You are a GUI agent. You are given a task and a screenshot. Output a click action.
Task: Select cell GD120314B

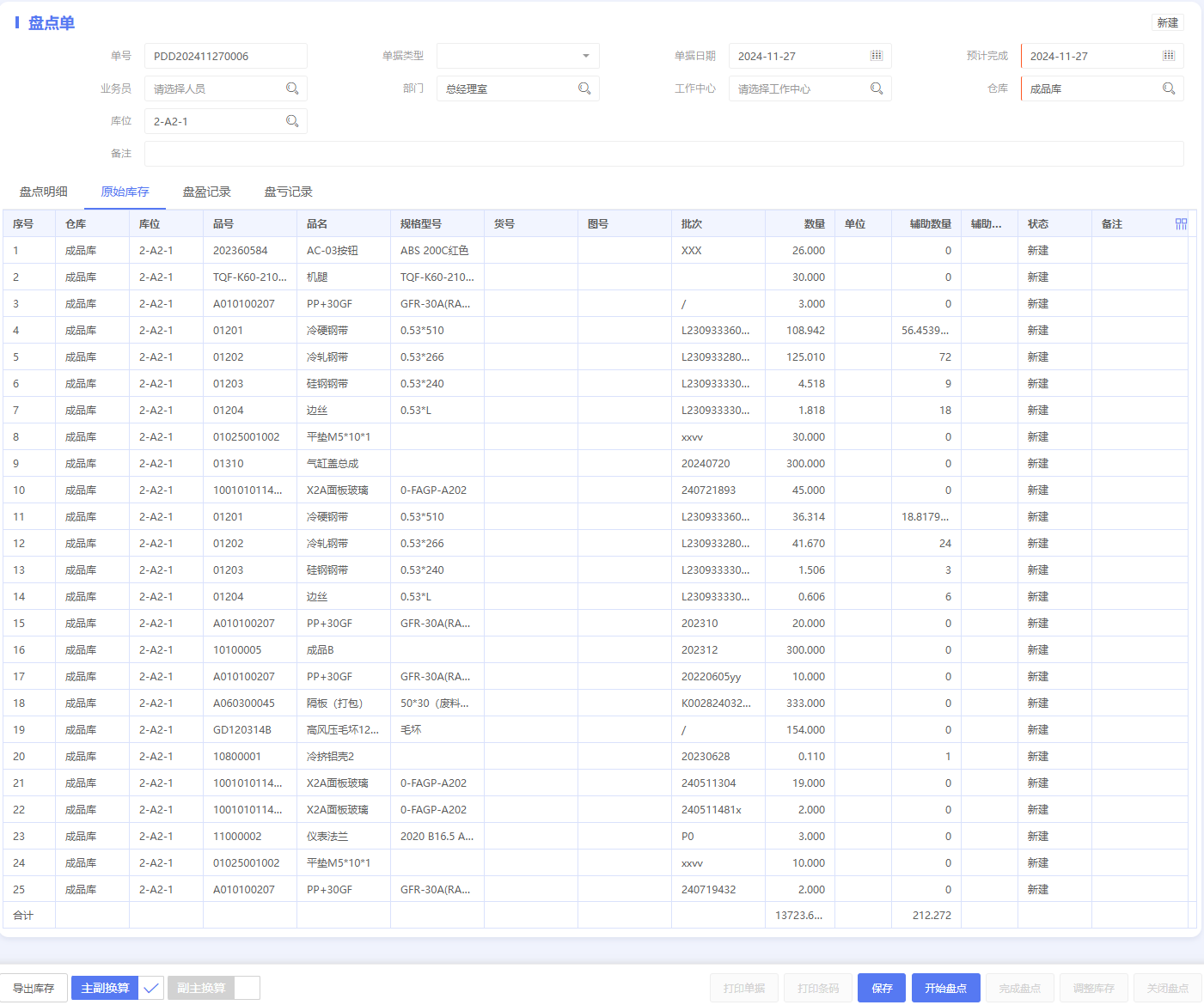click(250, 730)
